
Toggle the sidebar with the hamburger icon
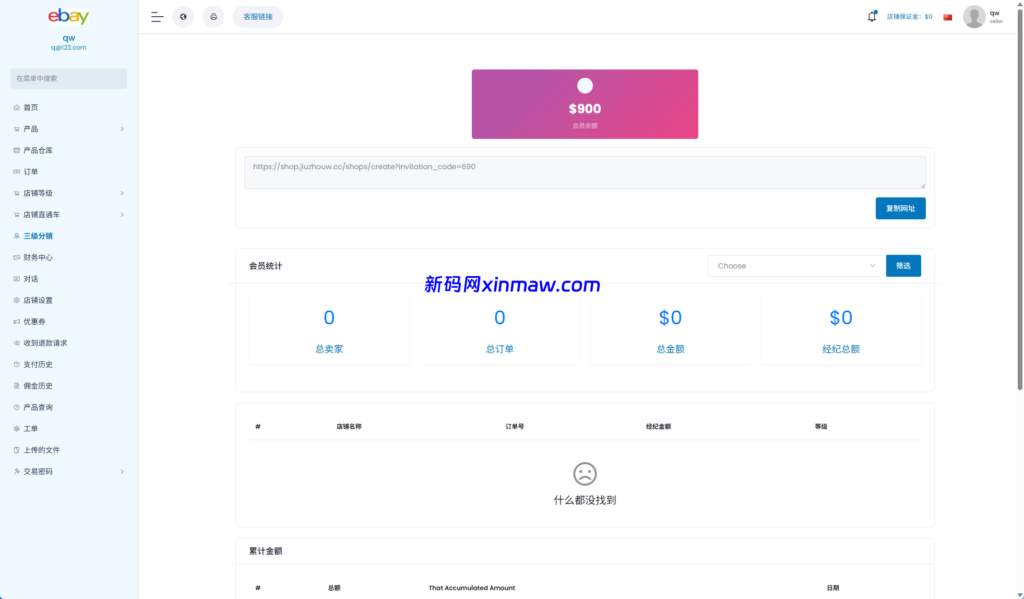[x=157, y=16]
